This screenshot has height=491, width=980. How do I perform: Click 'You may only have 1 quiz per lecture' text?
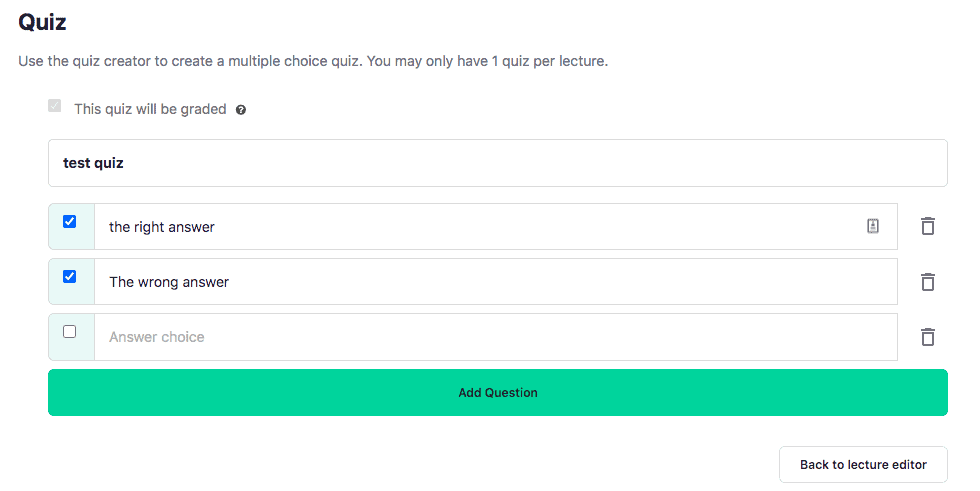pyautogui.click(x=488, y=61)
